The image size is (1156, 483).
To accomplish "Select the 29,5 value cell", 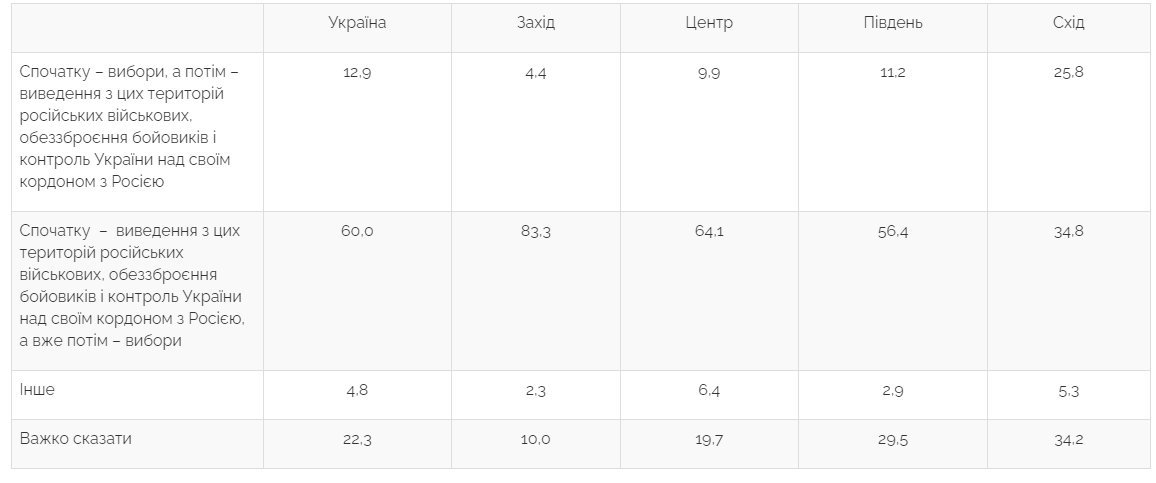I will (x=892, y=440).
